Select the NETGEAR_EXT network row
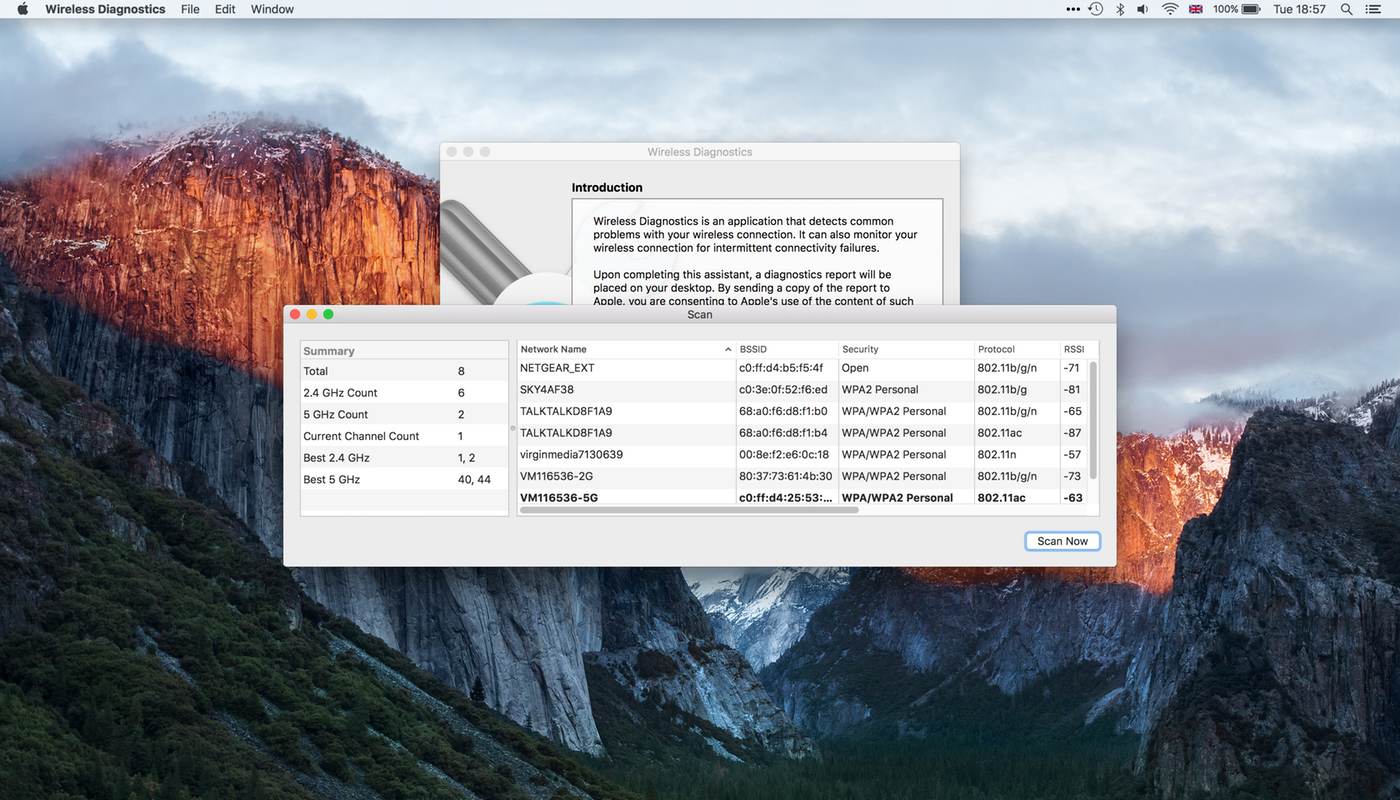This screenshot has height=800, width=1400. [x=802, y=368]
